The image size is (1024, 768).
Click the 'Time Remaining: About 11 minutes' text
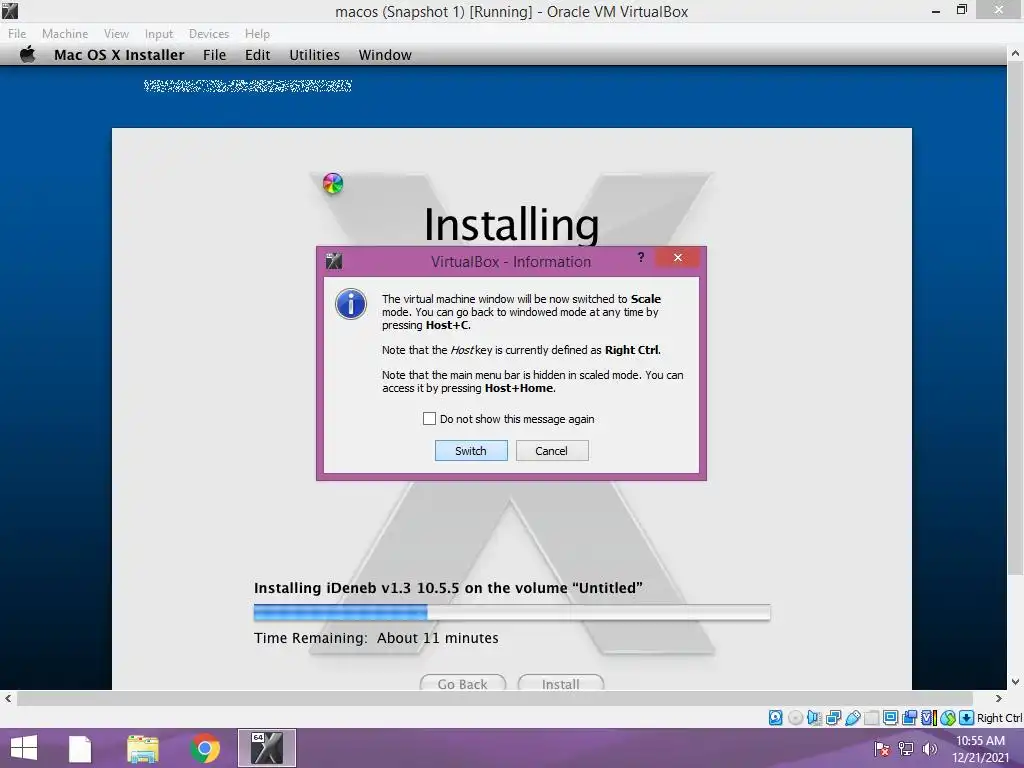376,638
